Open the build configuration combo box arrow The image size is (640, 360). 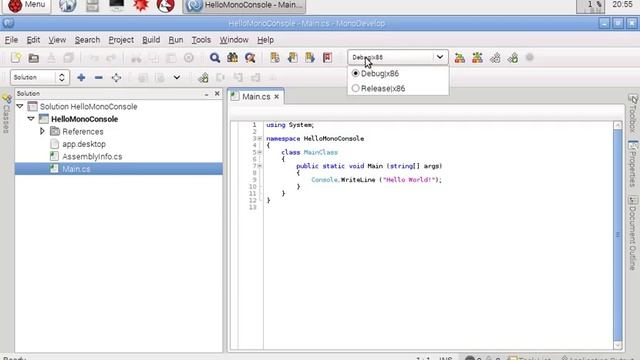click(440, 57)
